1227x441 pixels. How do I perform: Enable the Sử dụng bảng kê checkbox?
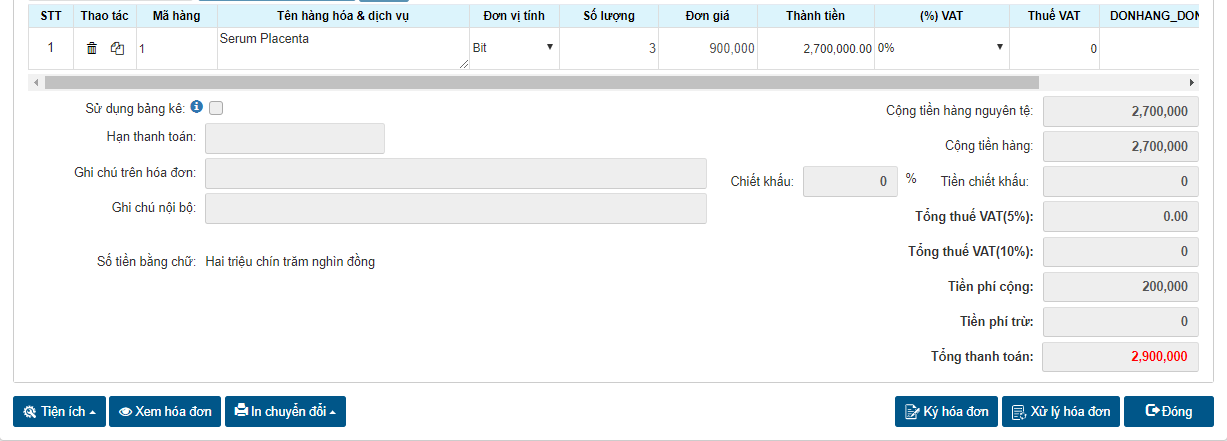[x=216, y=108]
